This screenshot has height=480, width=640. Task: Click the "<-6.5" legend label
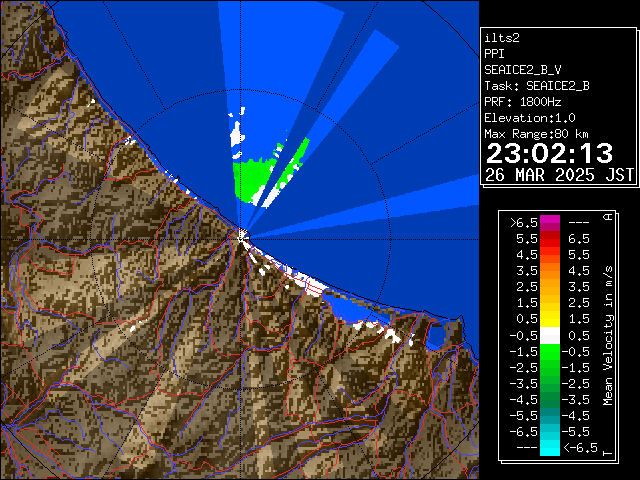click(x=580, y=447)
